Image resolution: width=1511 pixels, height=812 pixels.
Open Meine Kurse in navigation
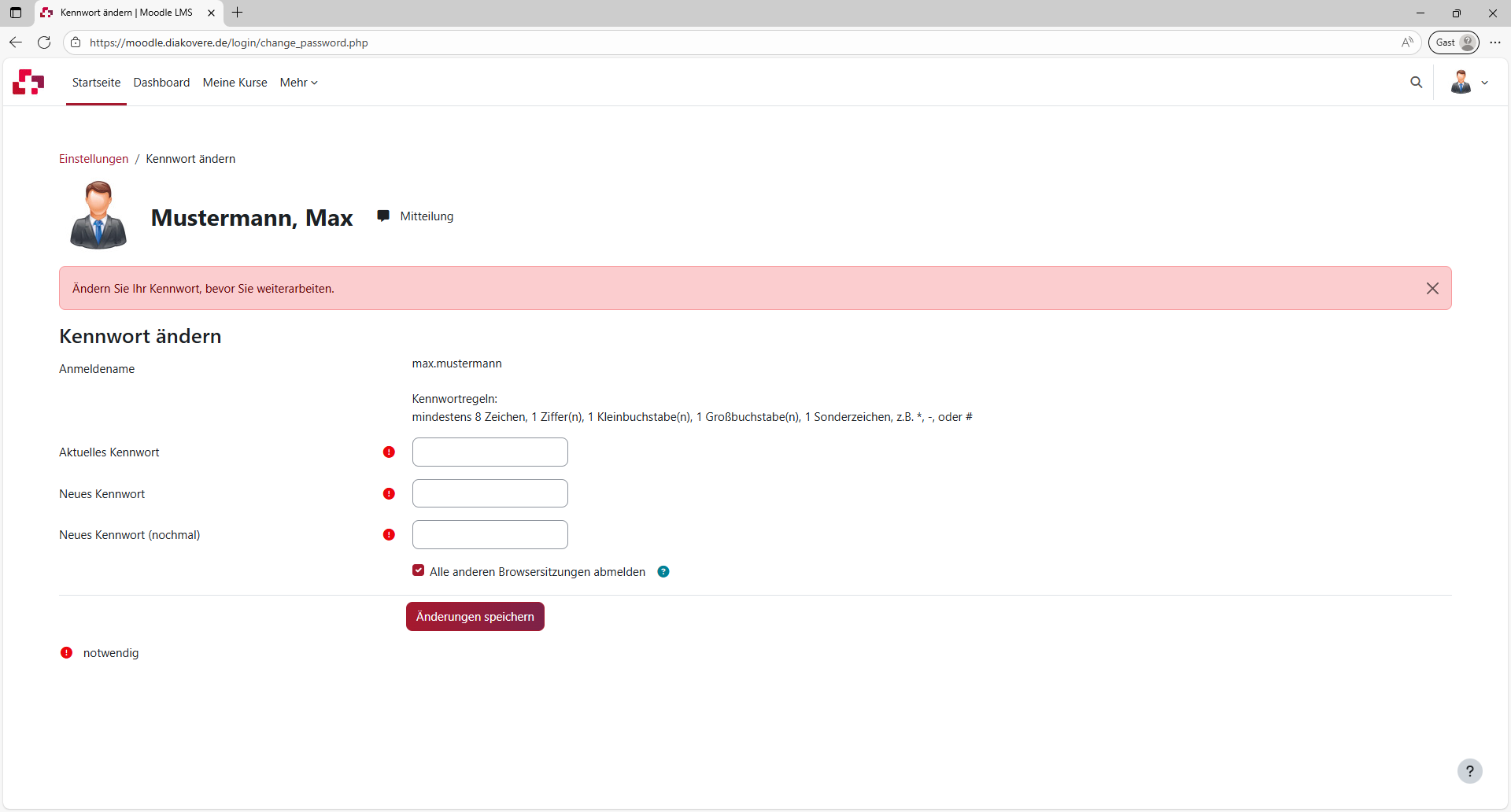click(x=235, y=83)
